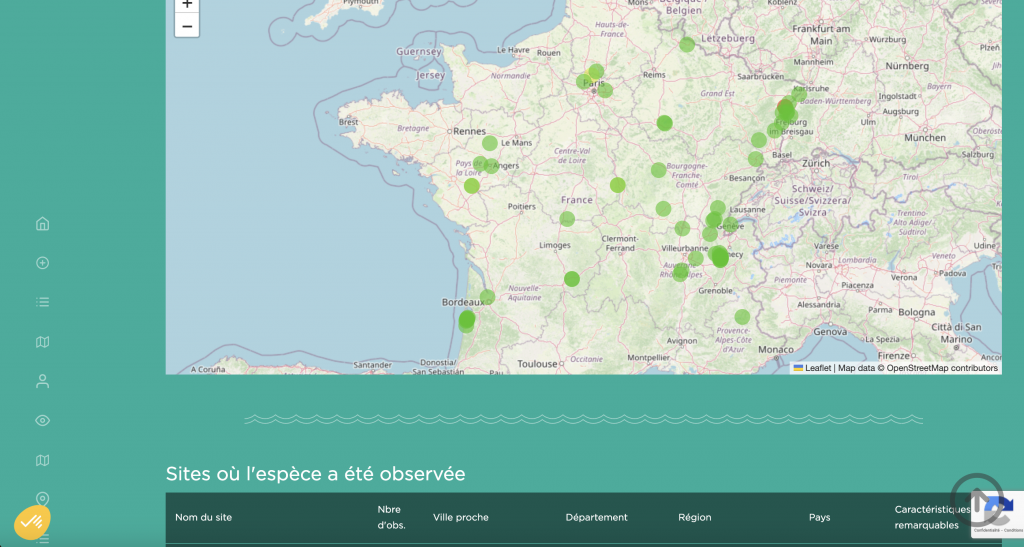Select the observation marker near Le Mans
Image resolution: width=1024 pixels, height=547 pixels.
coord(490,143)
